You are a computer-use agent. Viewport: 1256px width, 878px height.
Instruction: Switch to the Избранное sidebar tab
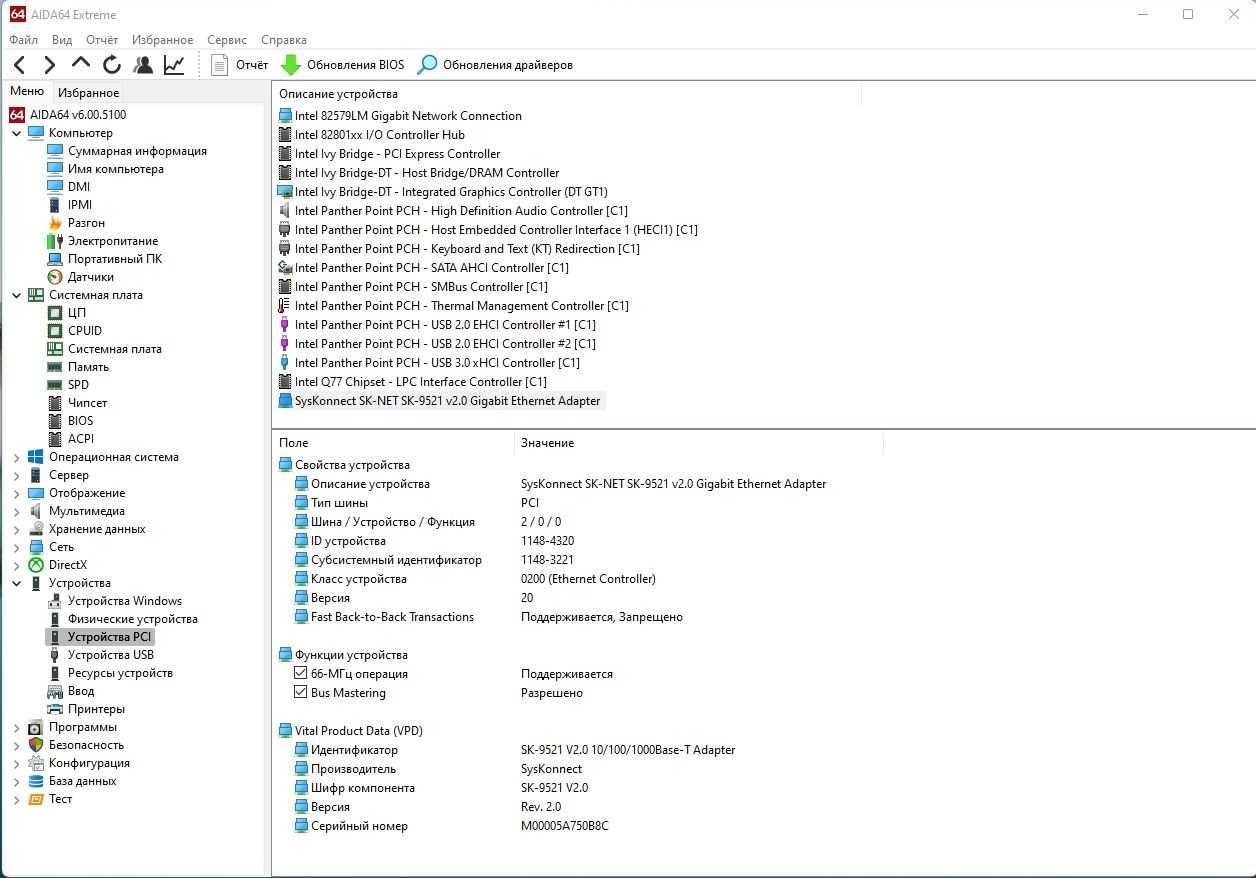pyautogui.click(x=88, y=93)
